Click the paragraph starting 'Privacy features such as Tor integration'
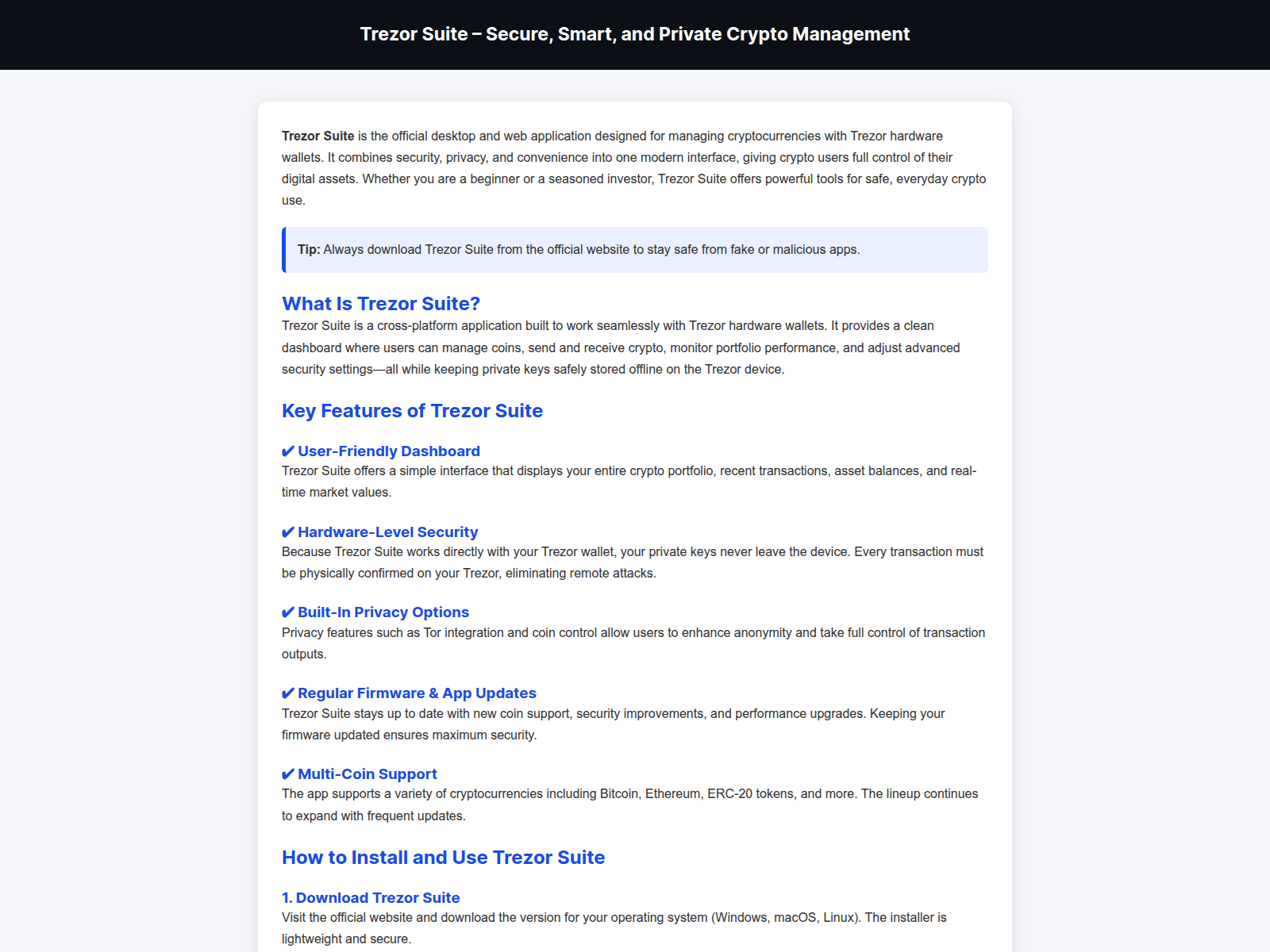 pos(635,643)
